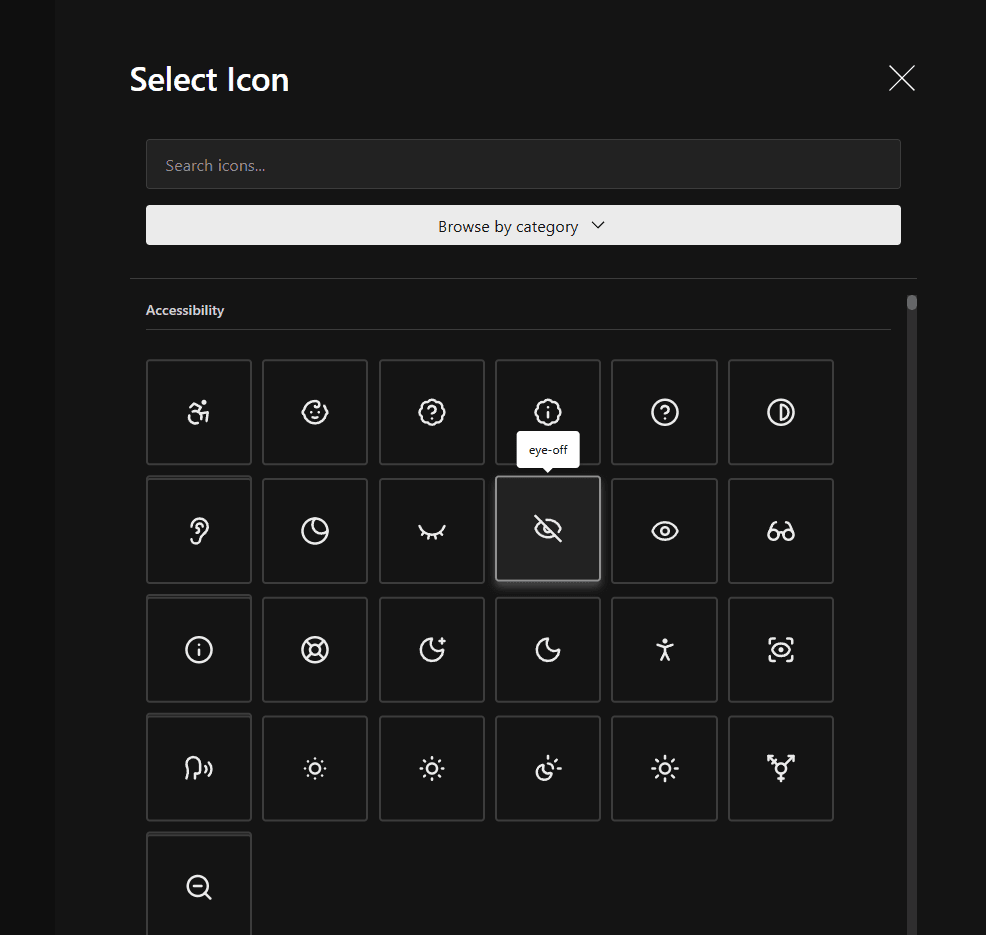The width and height of the screenshot is (986, 935).
Task: Choose the baby face icon
Action: [315, 412]
